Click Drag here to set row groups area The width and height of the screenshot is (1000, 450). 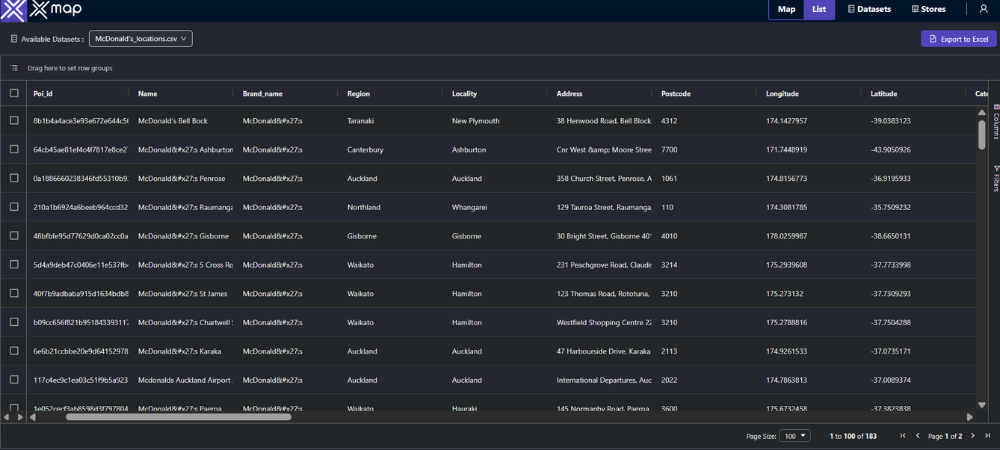70,68
